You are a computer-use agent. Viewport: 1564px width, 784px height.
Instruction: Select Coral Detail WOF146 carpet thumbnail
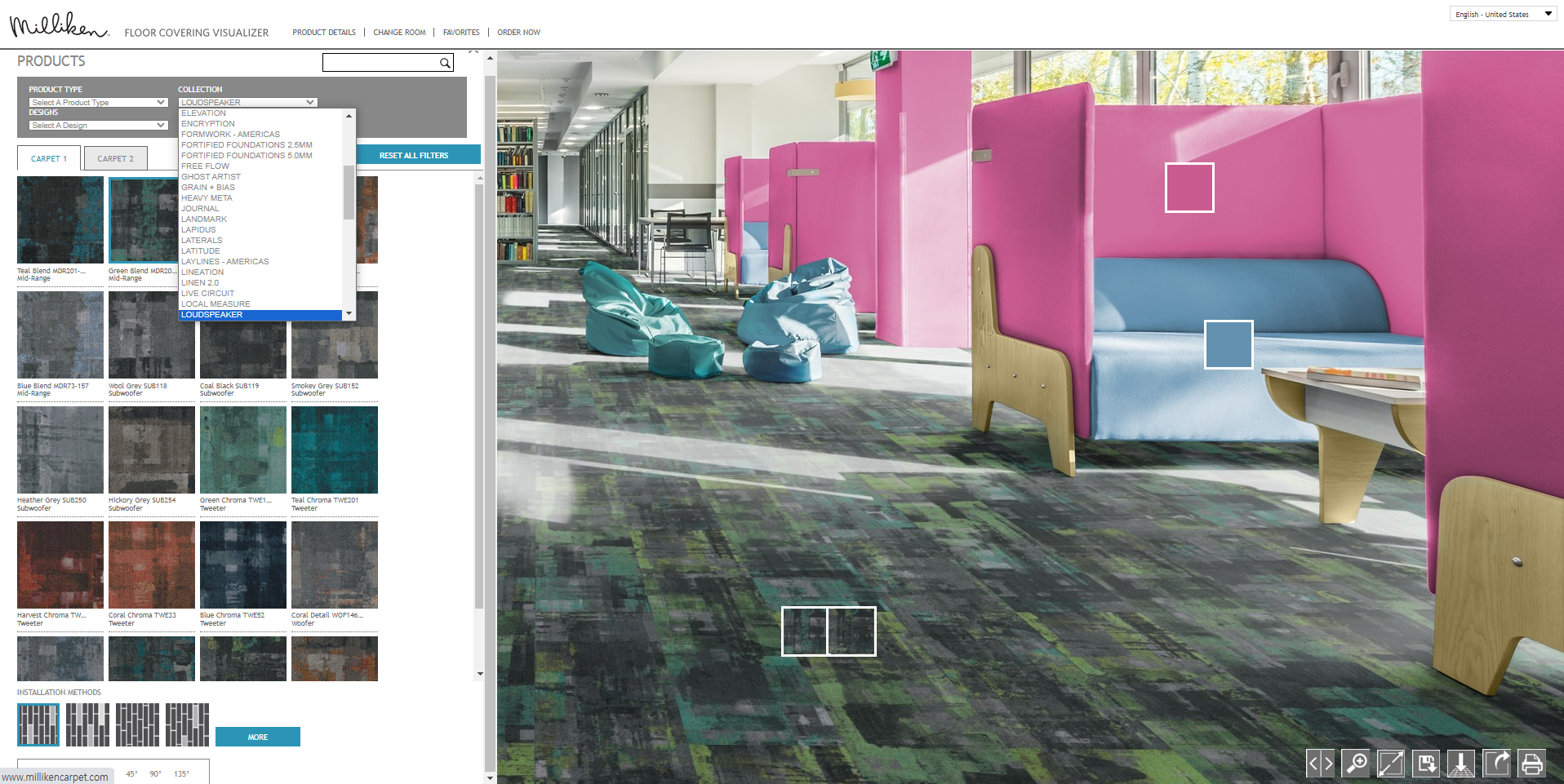point(335,565)
